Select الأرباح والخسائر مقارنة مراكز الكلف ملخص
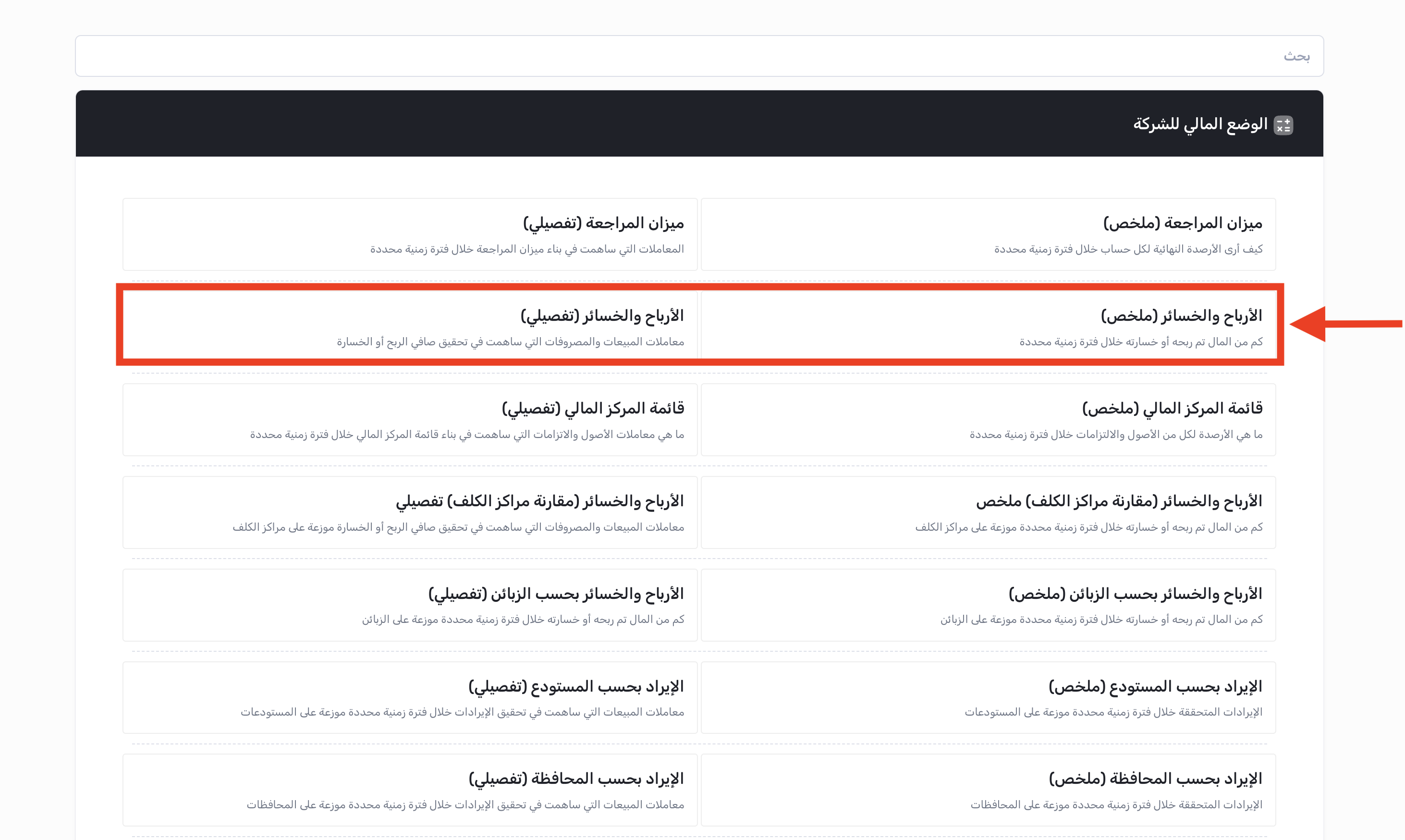Viewport: 1405px width, 840px height. pyautogui.click(x=1119, y=501)
